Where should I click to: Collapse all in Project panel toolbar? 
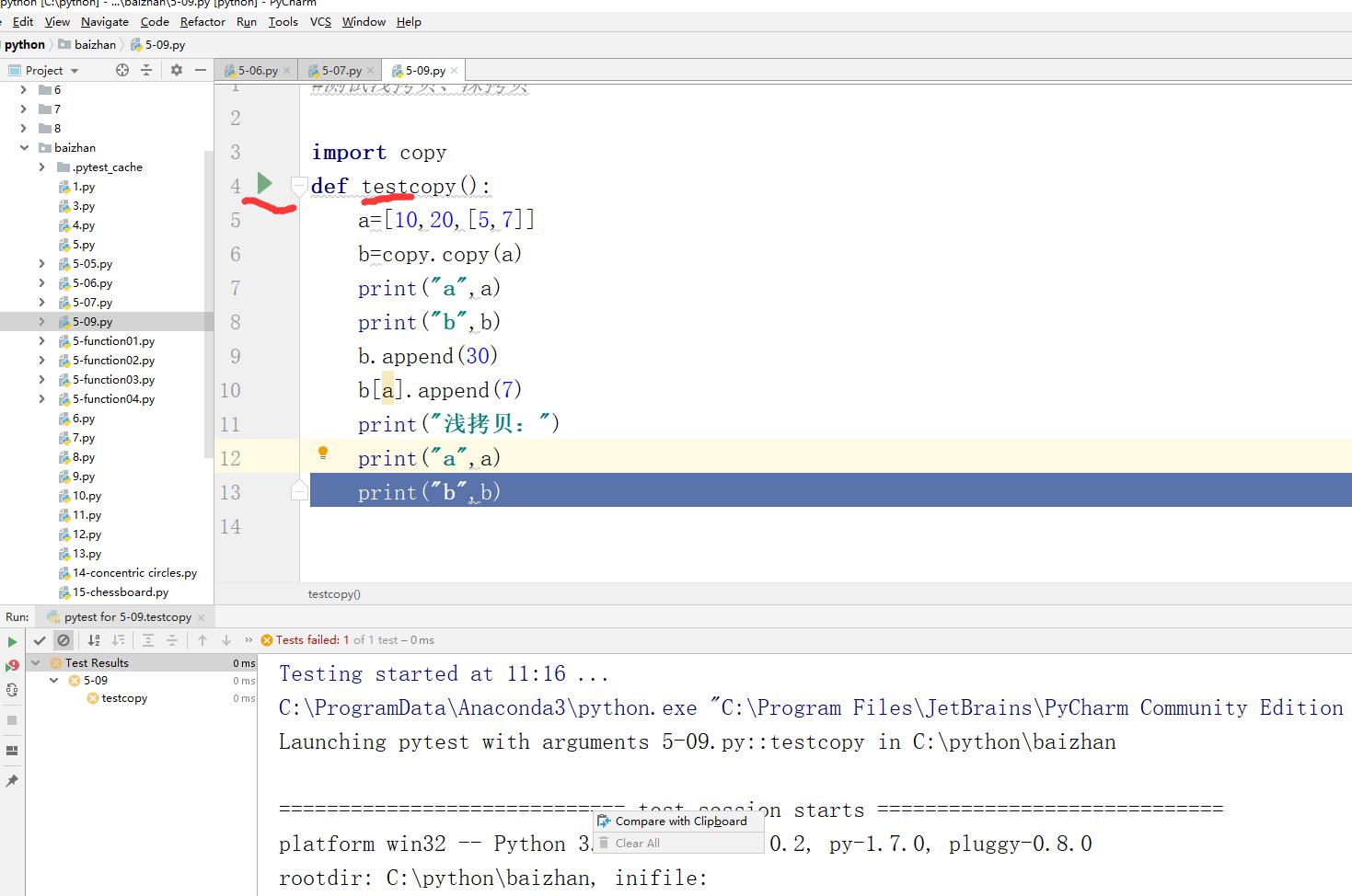[x=146, y=70]
